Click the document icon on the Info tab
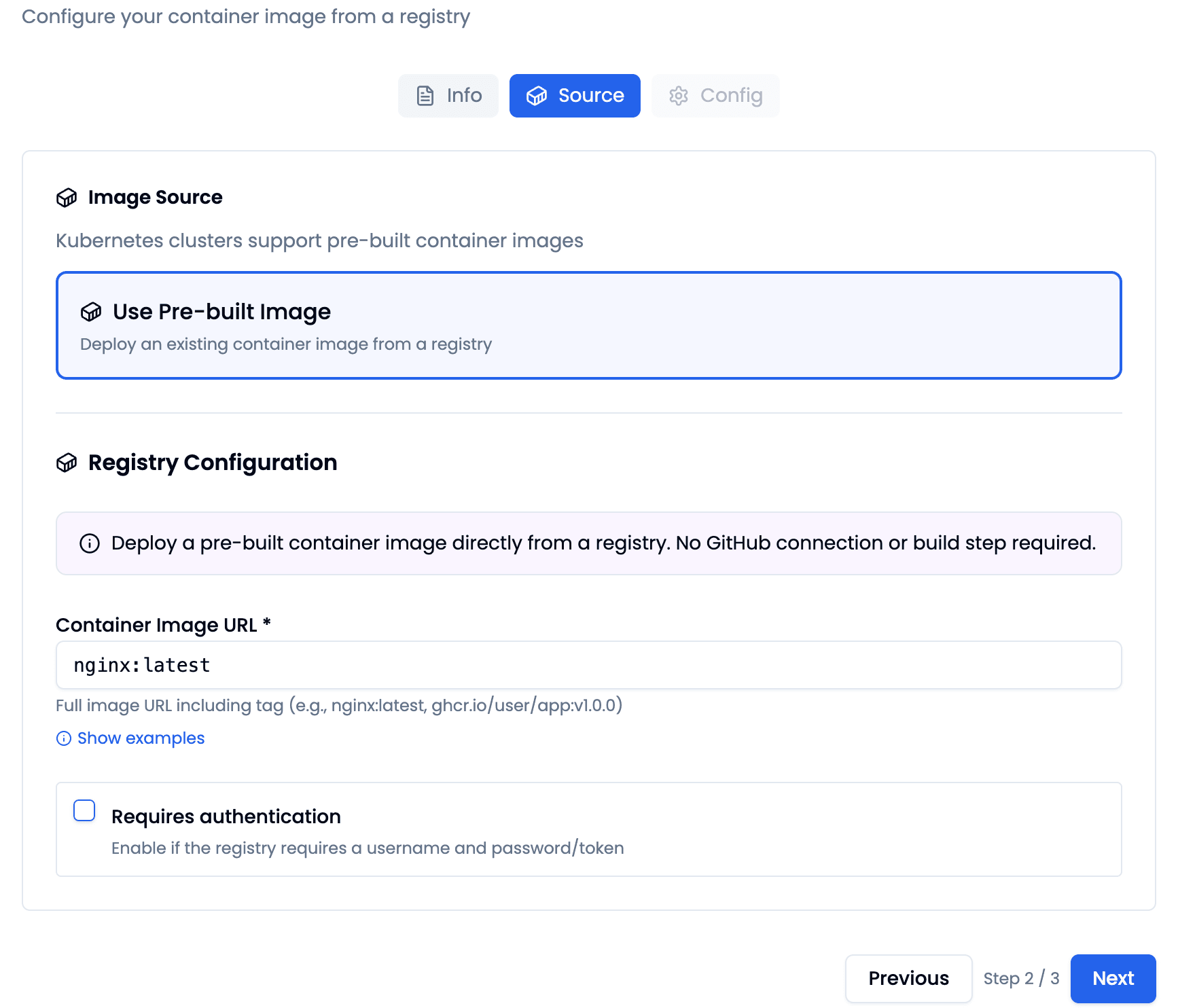The width and height of the screenshot is (1178, 1008). 425,96
